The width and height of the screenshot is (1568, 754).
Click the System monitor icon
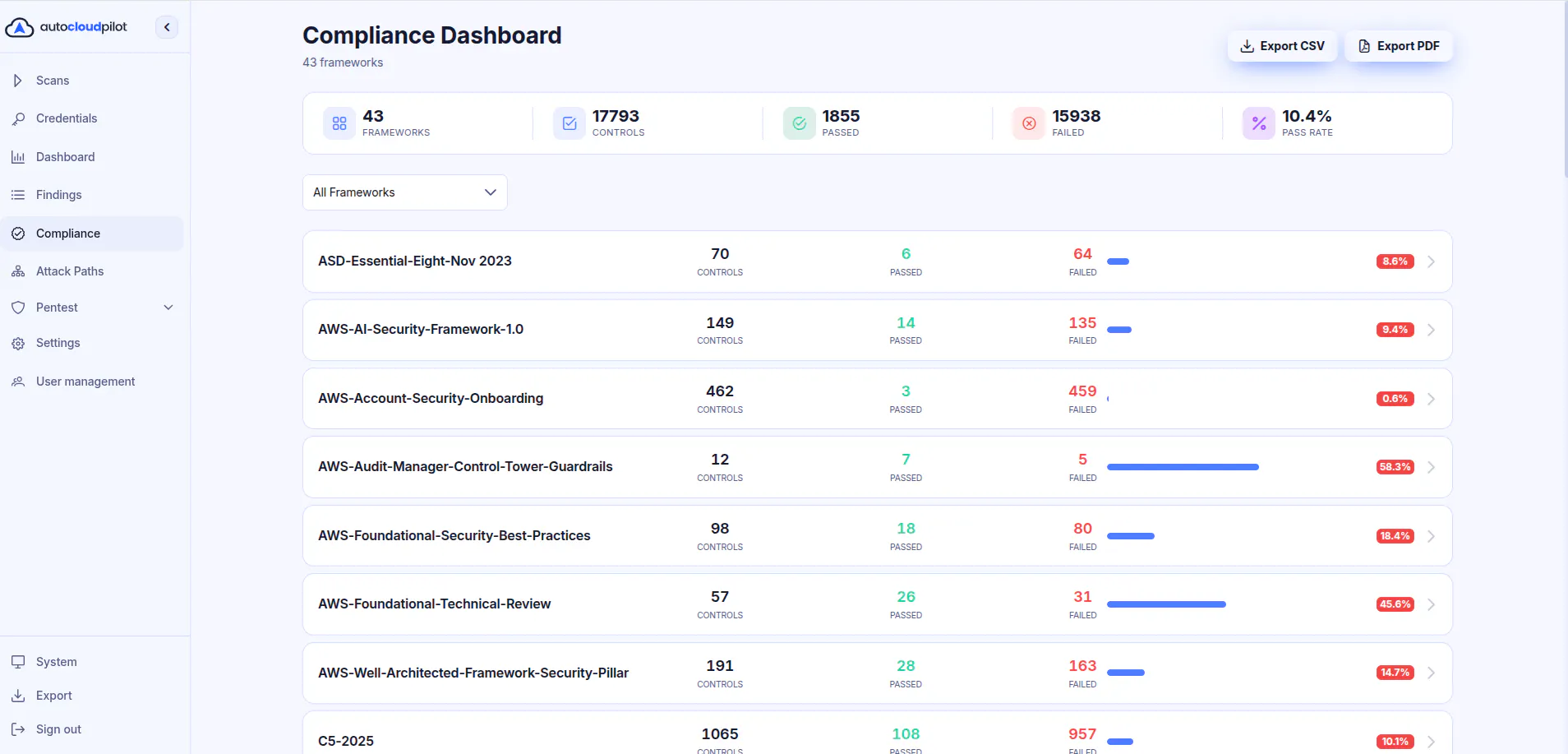(18, 662)
